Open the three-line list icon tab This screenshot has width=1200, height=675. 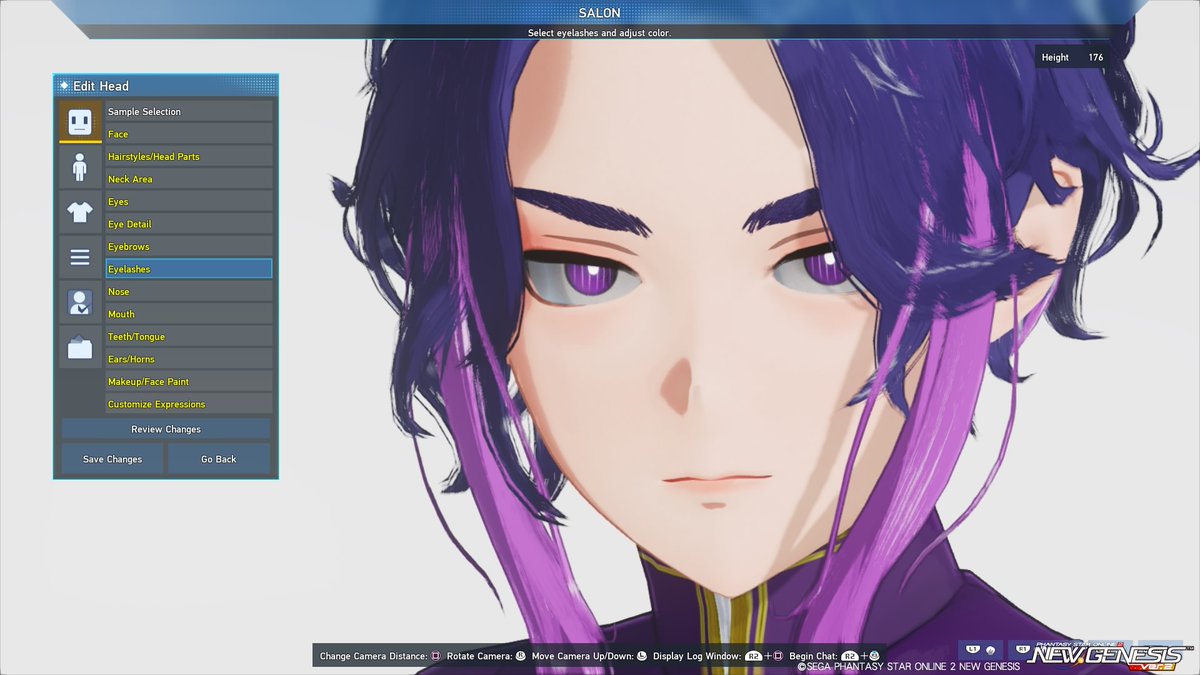[80, 257]
